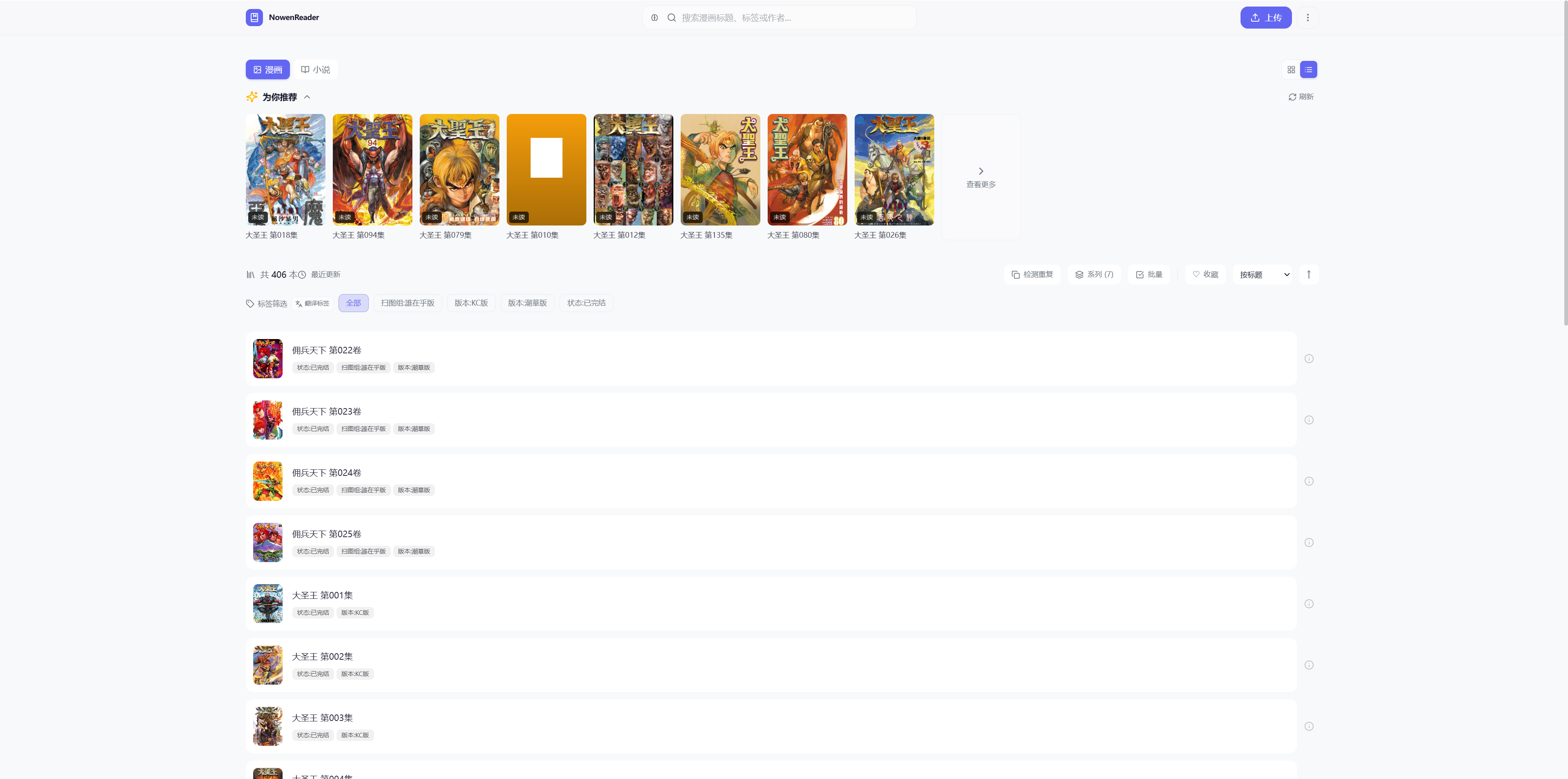Filter by tag 扫图组:誰在乎版
This screenshot has width=1568, height=779.
tap(408, 304)
